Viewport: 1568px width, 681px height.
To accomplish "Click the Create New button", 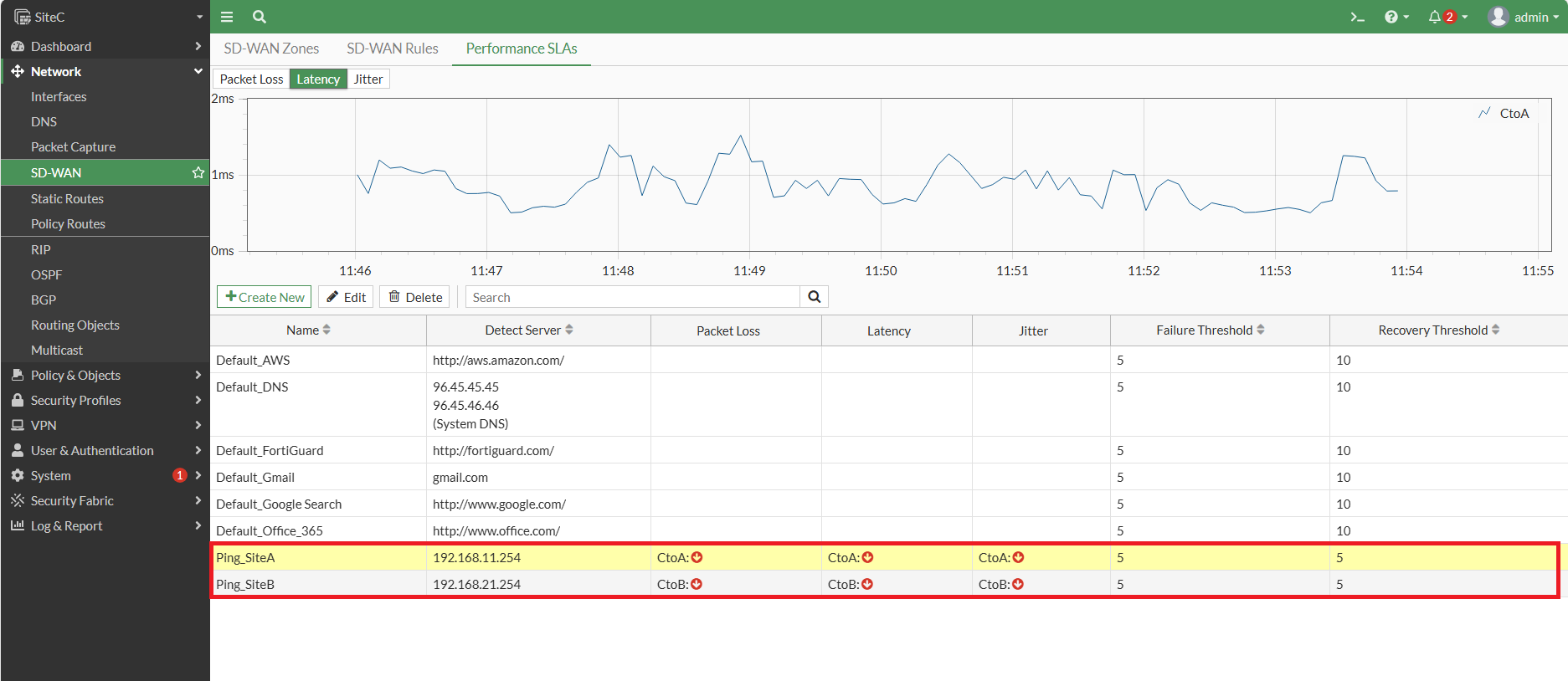I will 265,297.
